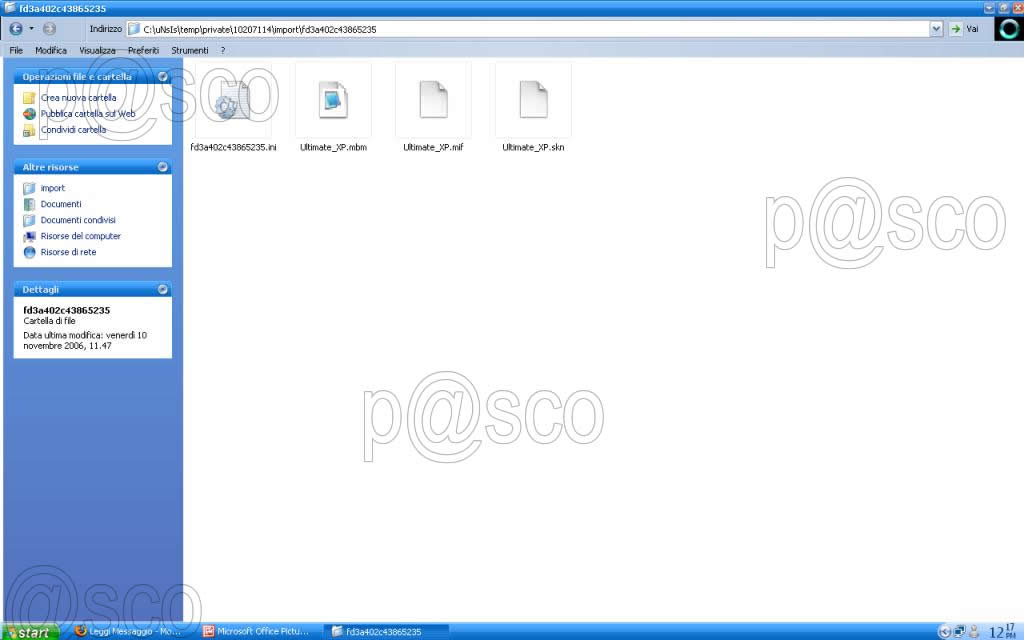The image size is (1024, 640).
Task: Open the Preferiti menu
Action: coord(143,50)
